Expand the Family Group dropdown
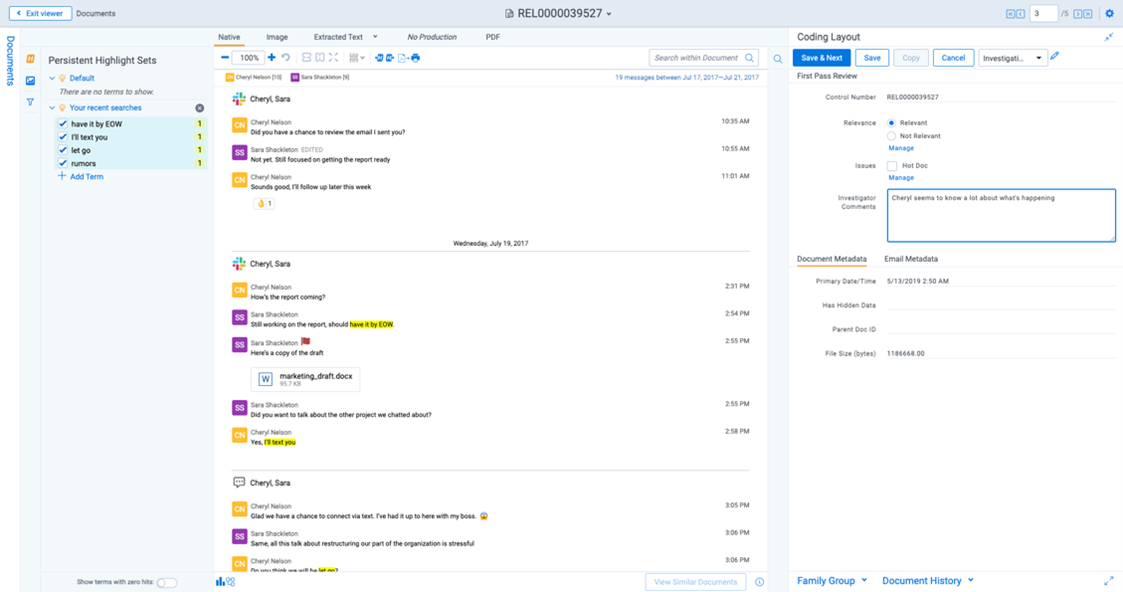Image resolution: width=1123 pixels, height=592 pixels. [832, 580]
